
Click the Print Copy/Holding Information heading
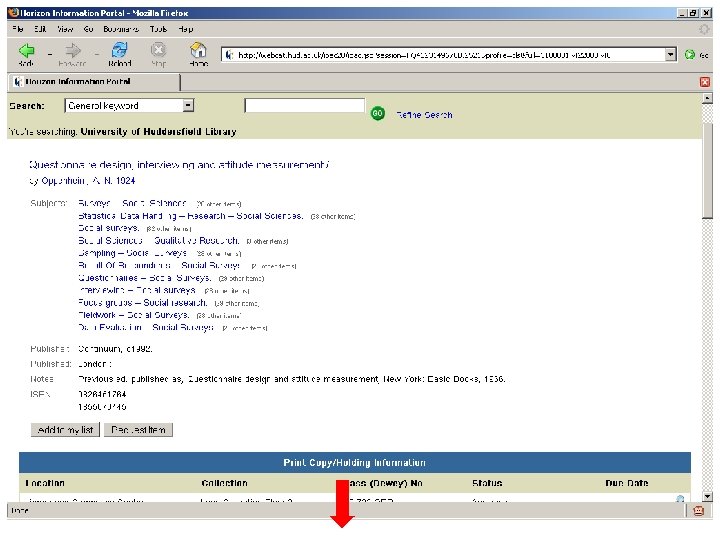click(354, 462)
